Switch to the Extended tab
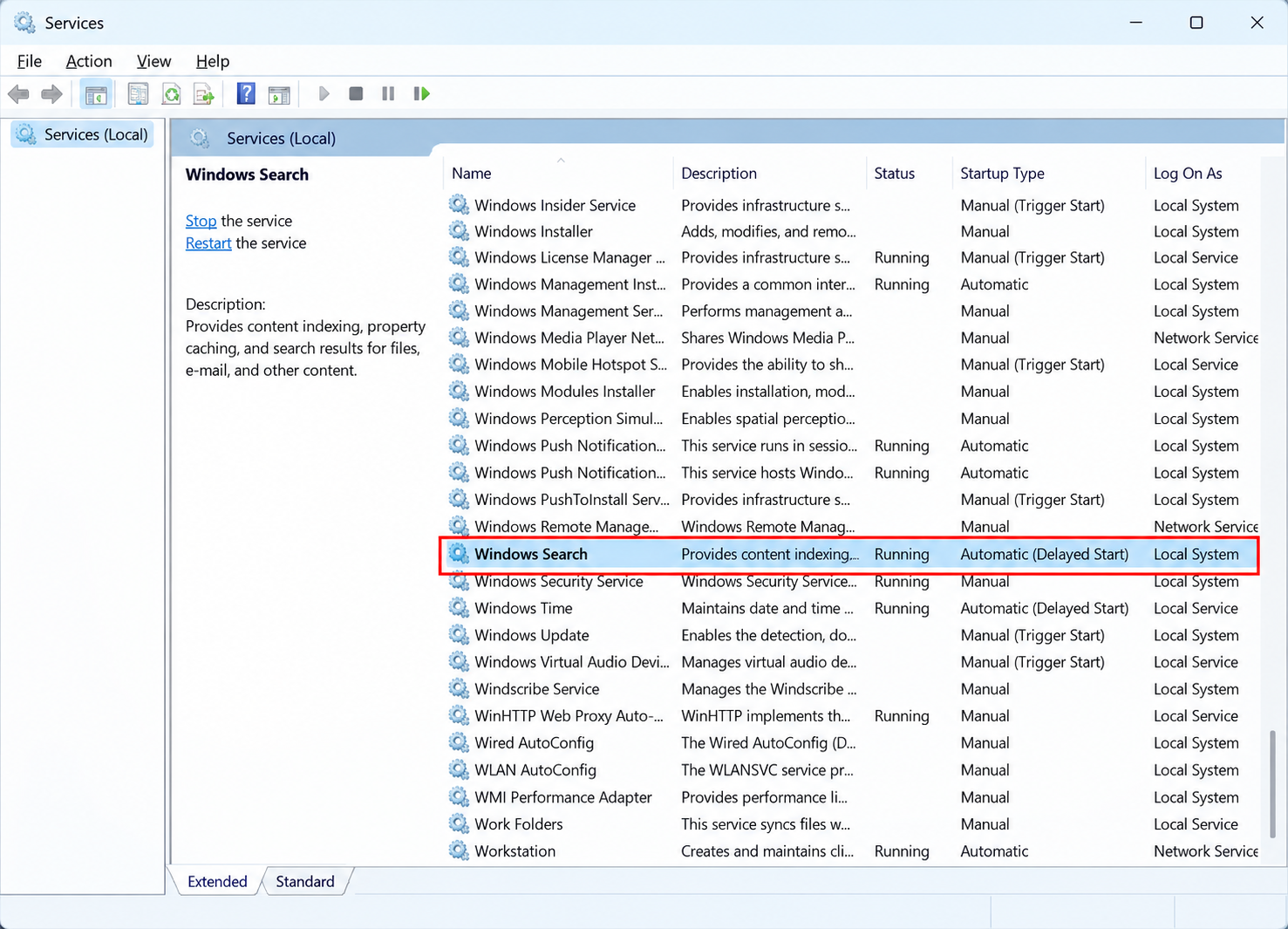This screenshot has height=929, width=1288. coord(217,881)
